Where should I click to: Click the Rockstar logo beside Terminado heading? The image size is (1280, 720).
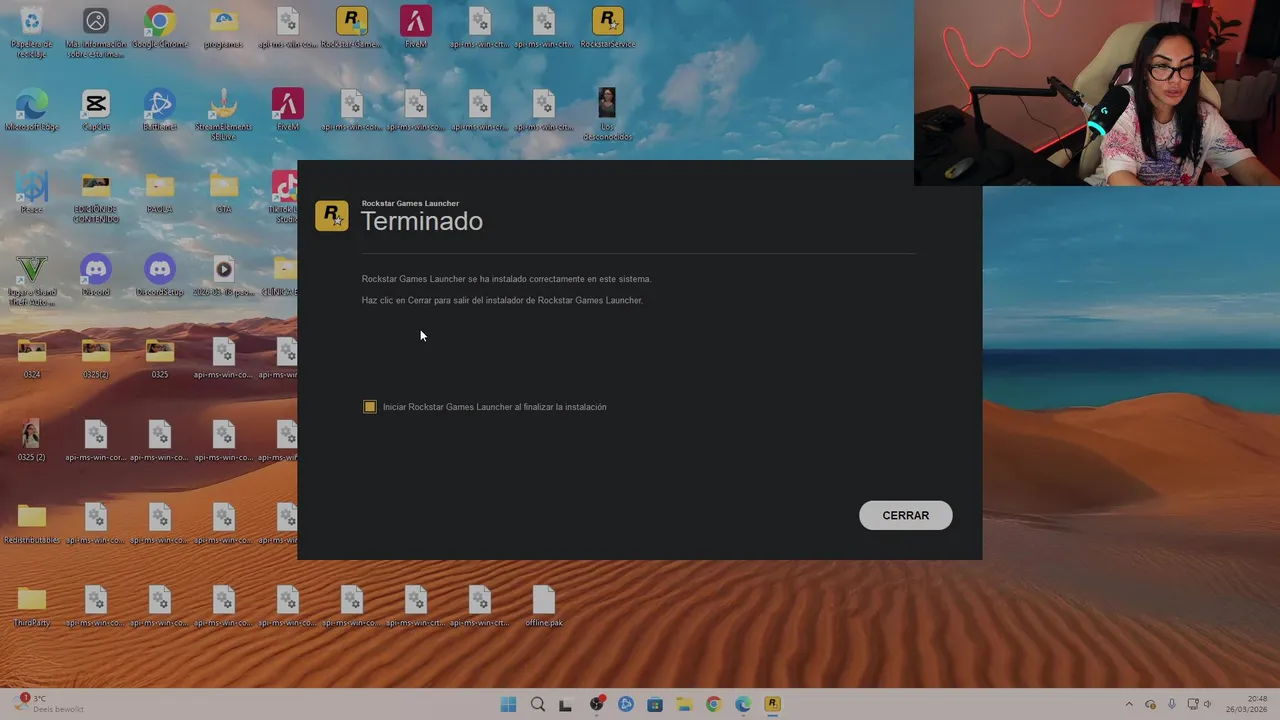click(x=332, y=216)
